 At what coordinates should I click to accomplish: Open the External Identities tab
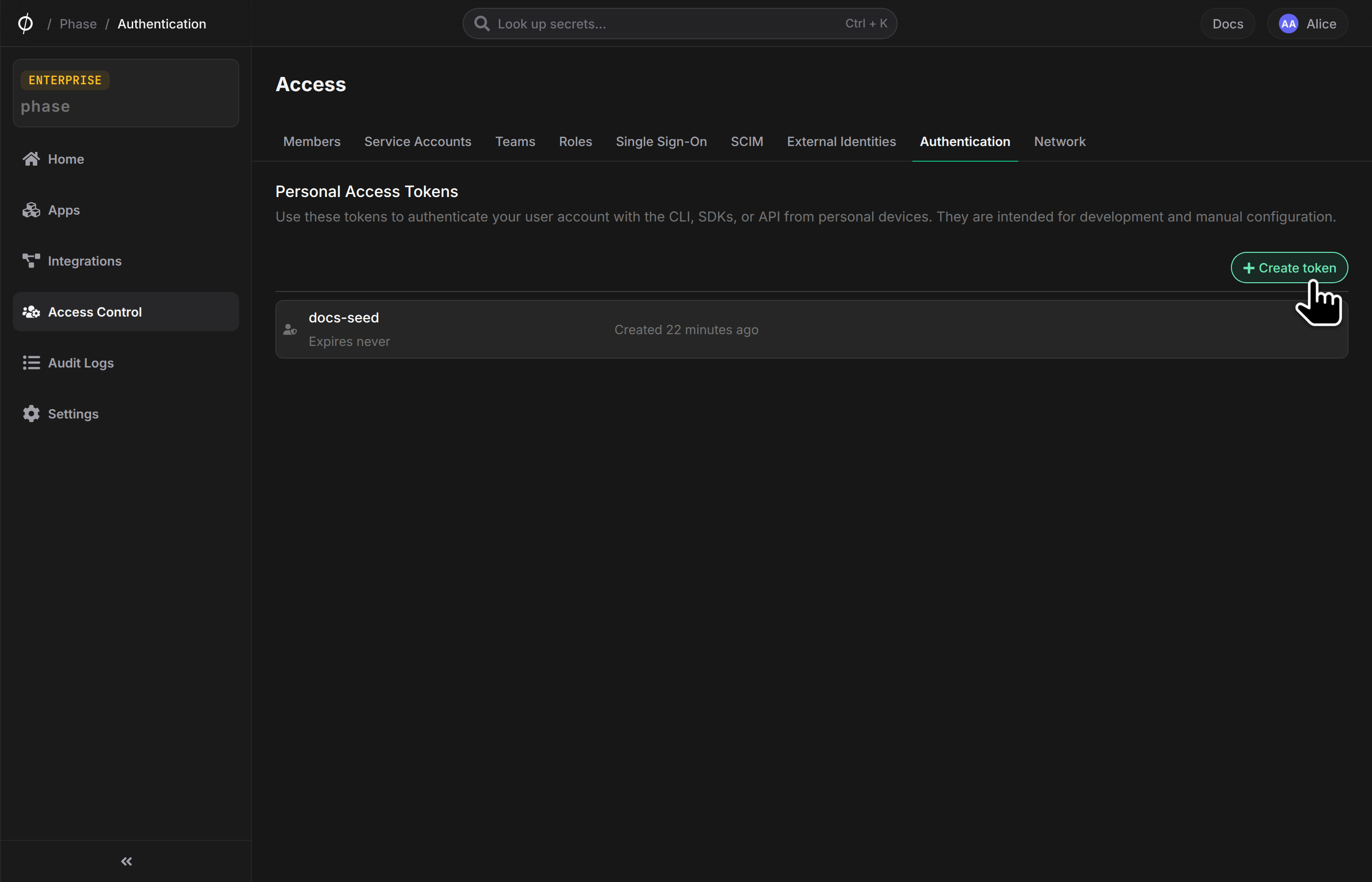[x=841, y=142]
